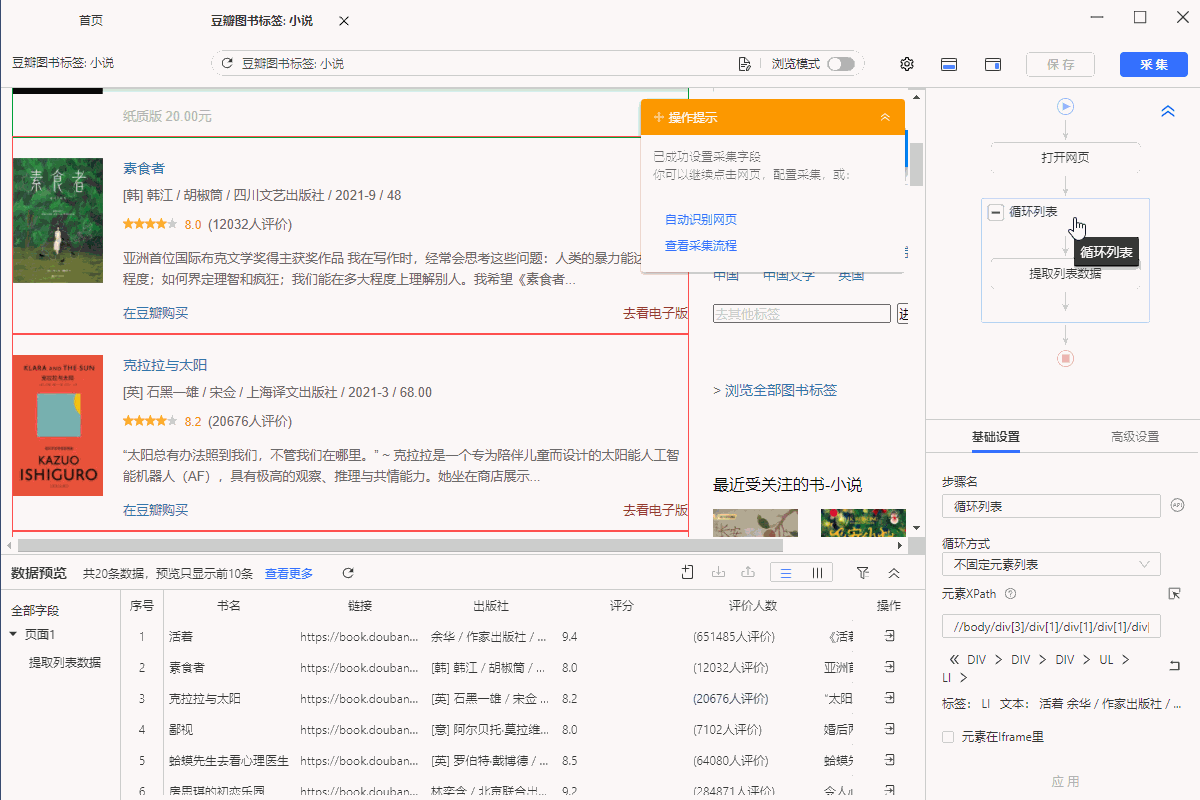Image resolution: width=1200 pixels, height=800 pixels.
Task: Collapse the data preview panel chevron
Action: click(894, 573)
